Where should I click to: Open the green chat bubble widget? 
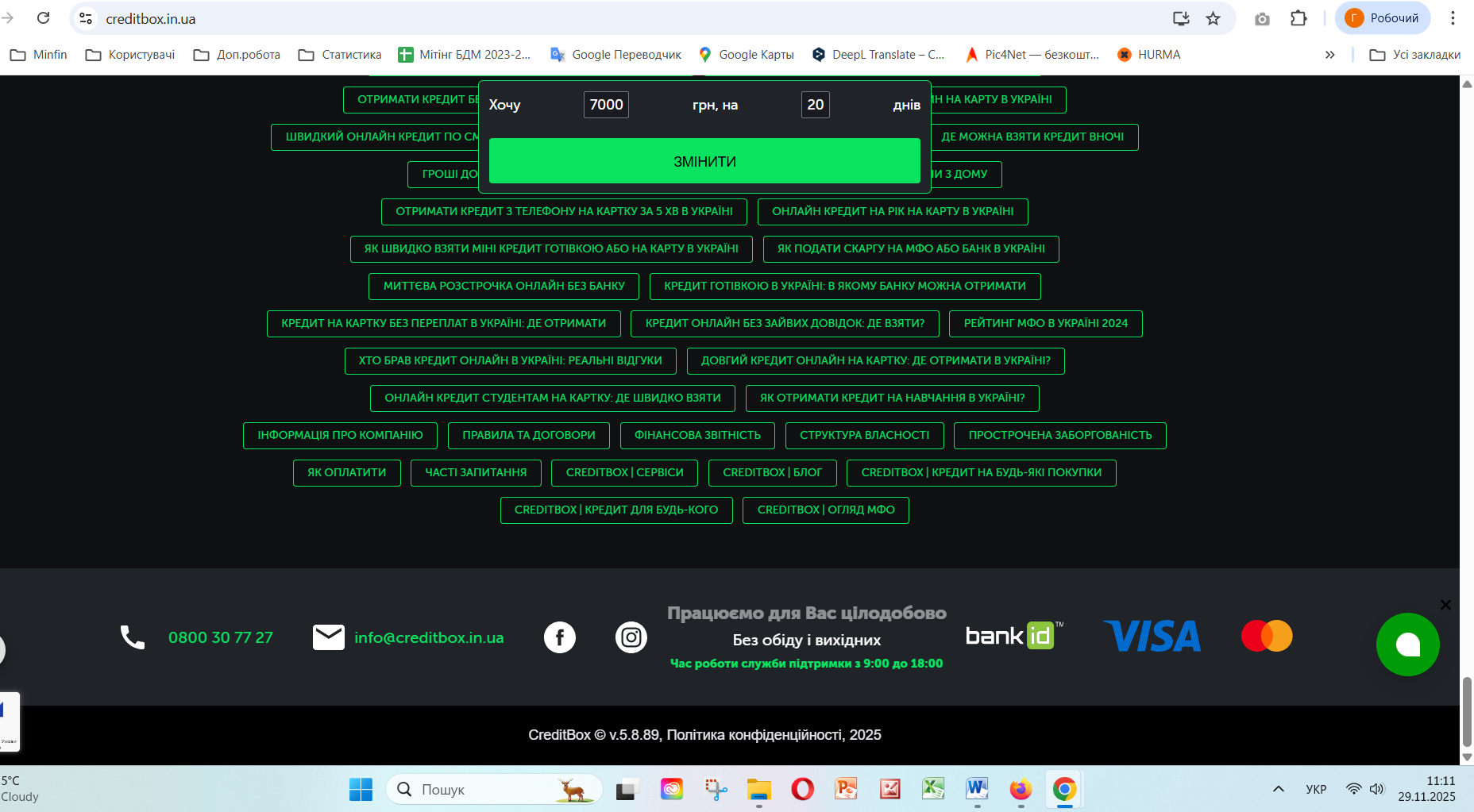point(1408,645)
